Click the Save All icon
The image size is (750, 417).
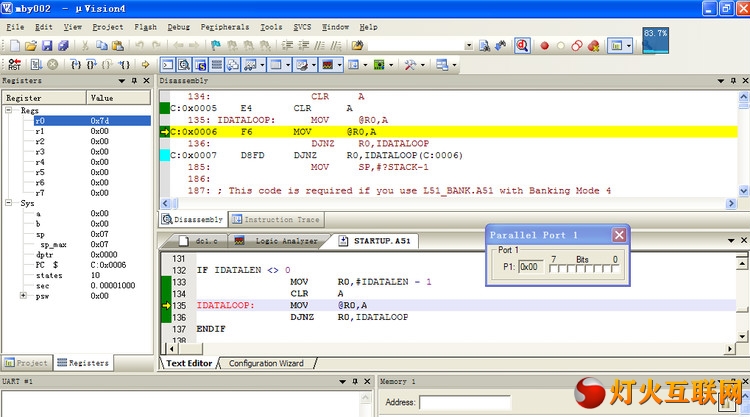point(63,46)
